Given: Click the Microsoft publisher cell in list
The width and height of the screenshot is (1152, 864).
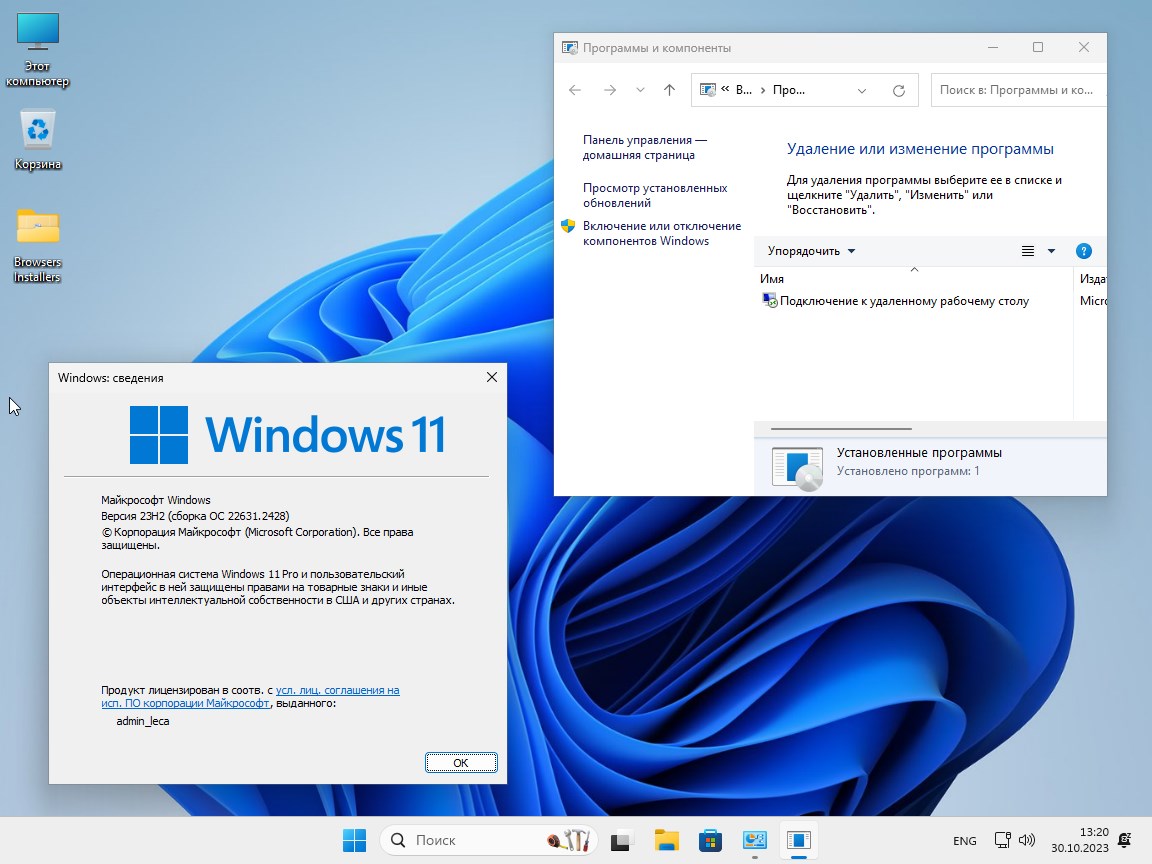Looking at the screenshot, I should click(x=1093, y=300).
